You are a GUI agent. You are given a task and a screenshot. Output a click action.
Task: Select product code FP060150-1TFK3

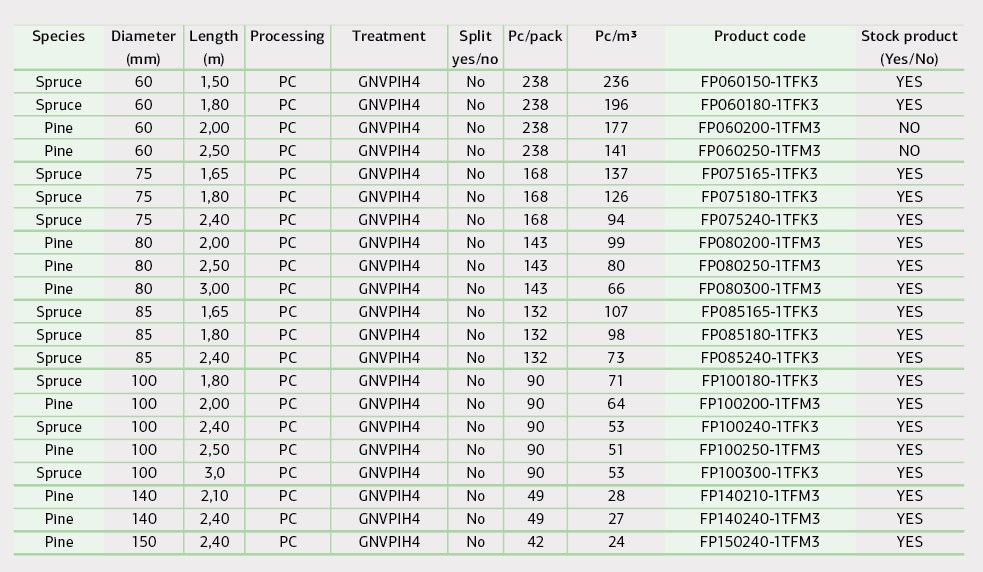click(x=759, y=82)
